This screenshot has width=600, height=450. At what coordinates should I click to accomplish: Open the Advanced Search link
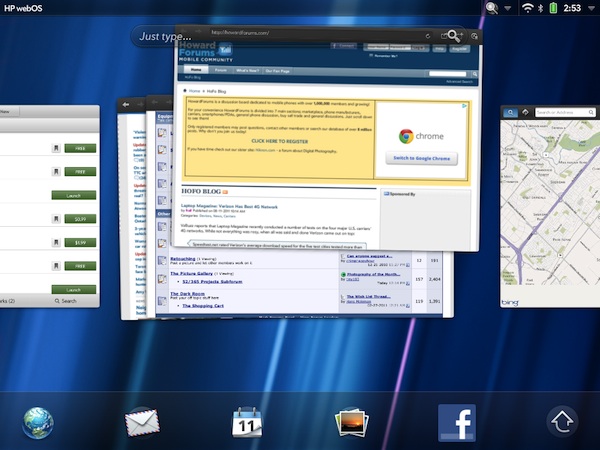point(459,82)
